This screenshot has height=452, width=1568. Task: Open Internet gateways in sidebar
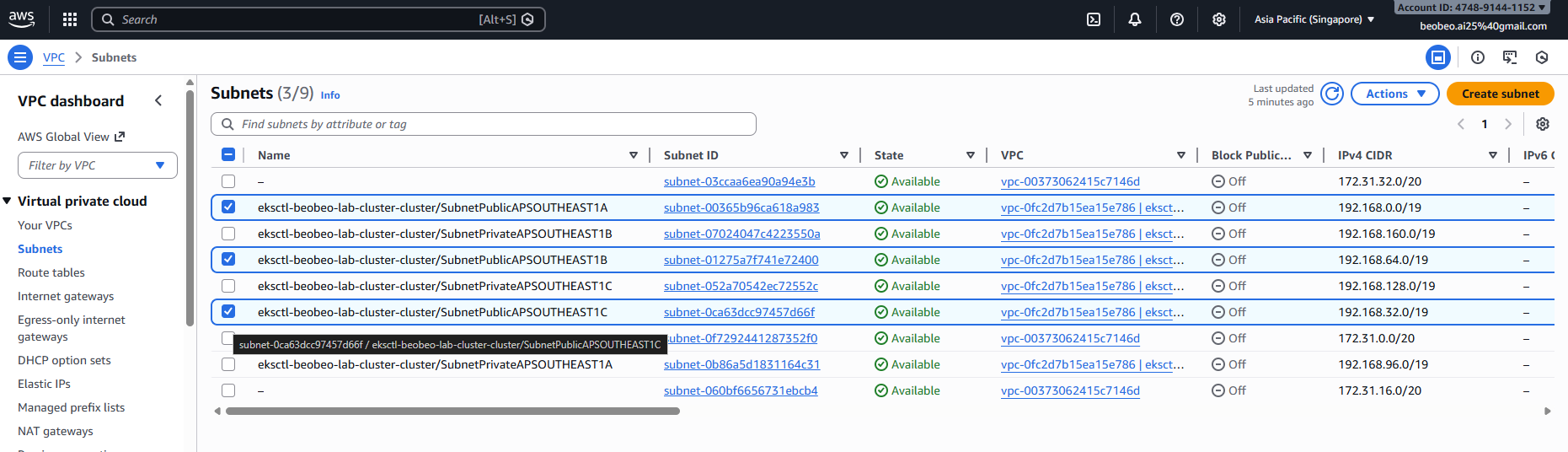click(x=66, y=296)
